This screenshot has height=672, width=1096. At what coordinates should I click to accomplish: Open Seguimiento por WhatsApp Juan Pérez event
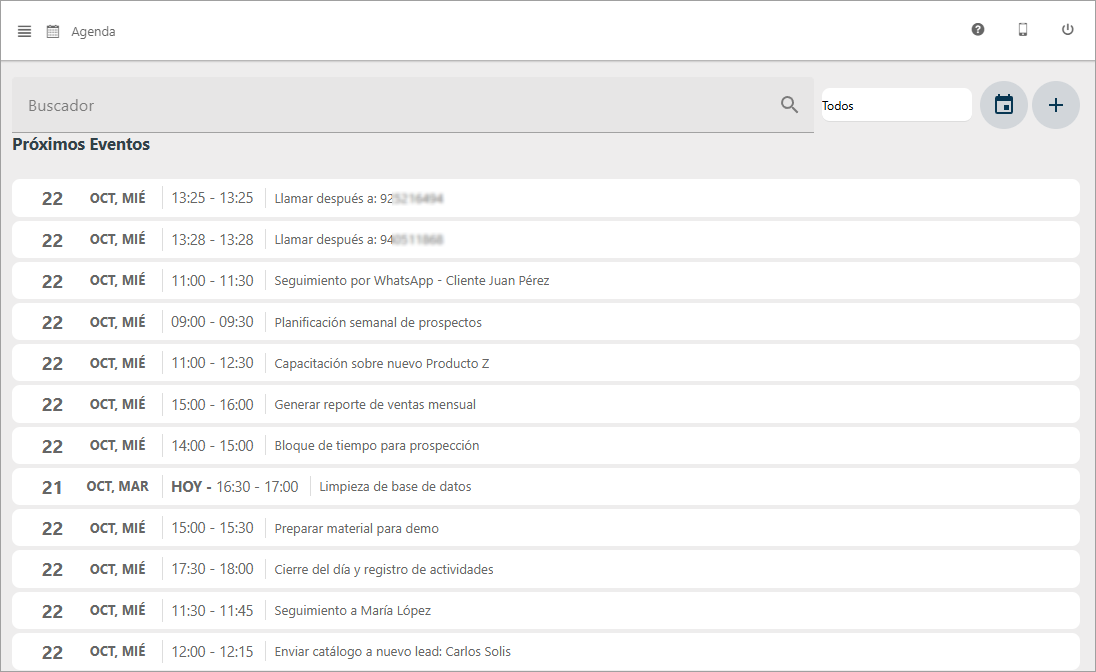(411, 281)
